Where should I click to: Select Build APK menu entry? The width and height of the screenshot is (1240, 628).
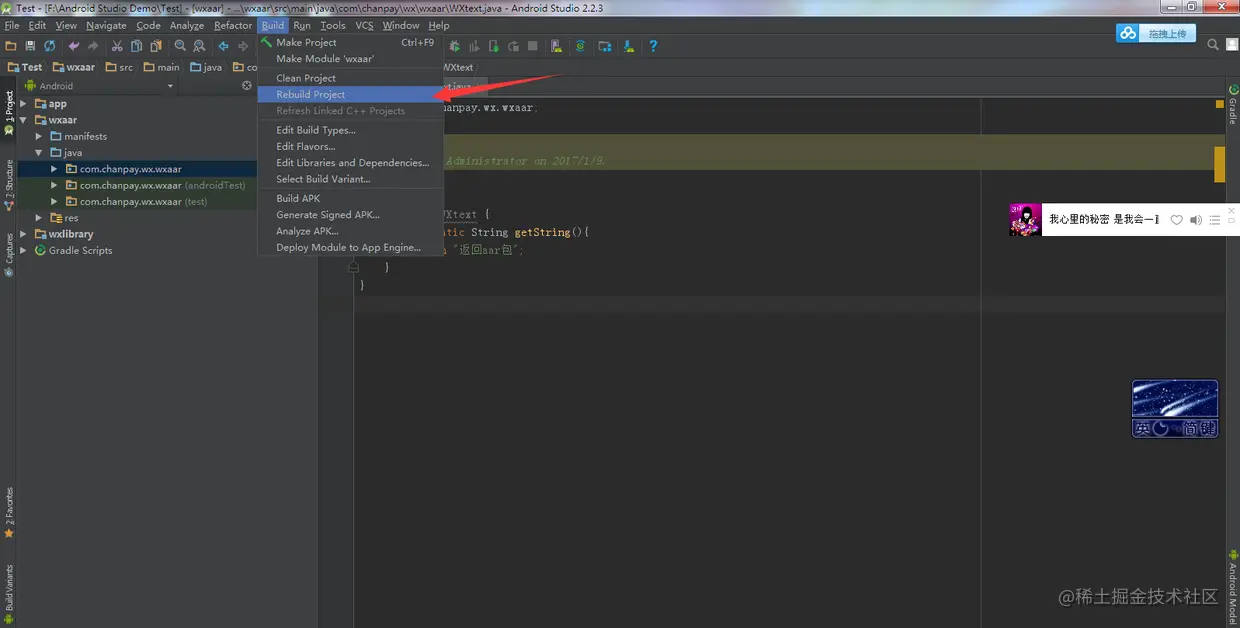pos(350,198)
